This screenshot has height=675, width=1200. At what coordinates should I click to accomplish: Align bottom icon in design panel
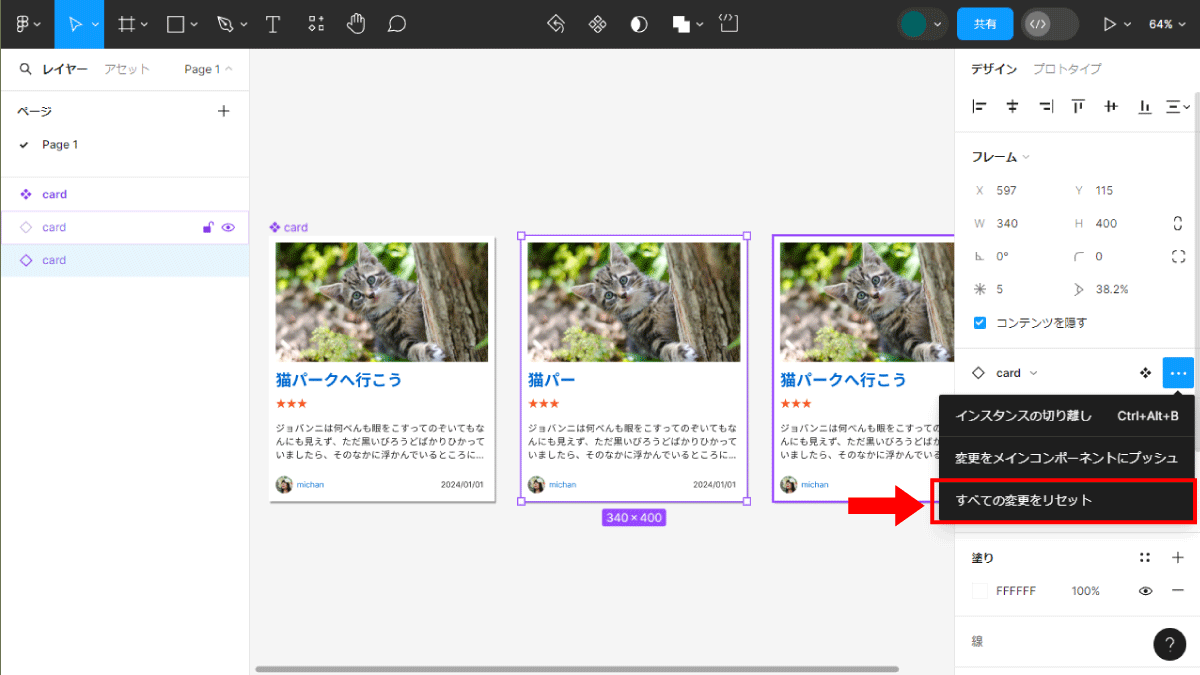click(1144, 106)
